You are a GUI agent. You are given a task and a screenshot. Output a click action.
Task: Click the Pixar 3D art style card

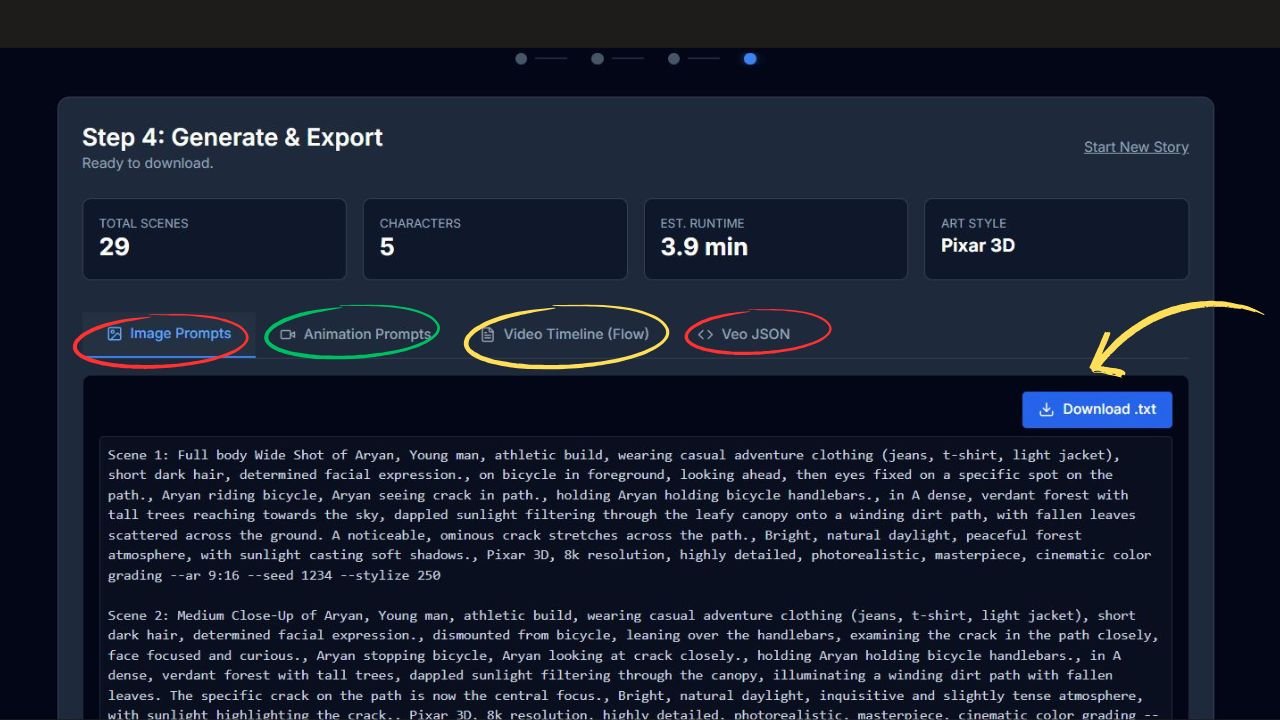click(x=1057, y=238)
